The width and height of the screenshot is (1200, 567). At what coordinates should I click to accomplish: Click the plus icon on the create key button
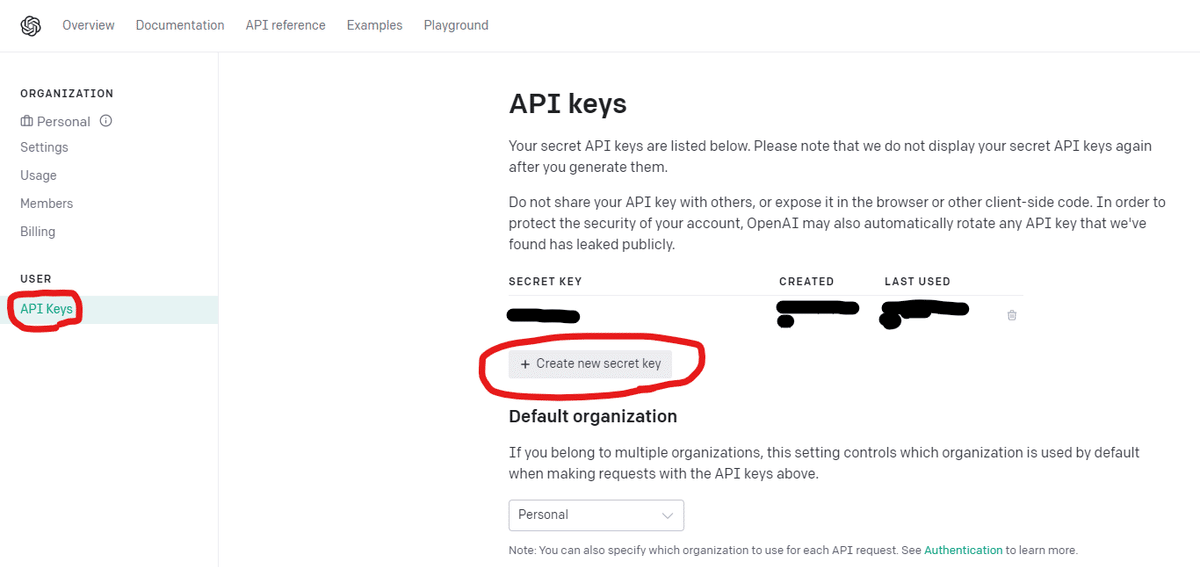(525, 364)
